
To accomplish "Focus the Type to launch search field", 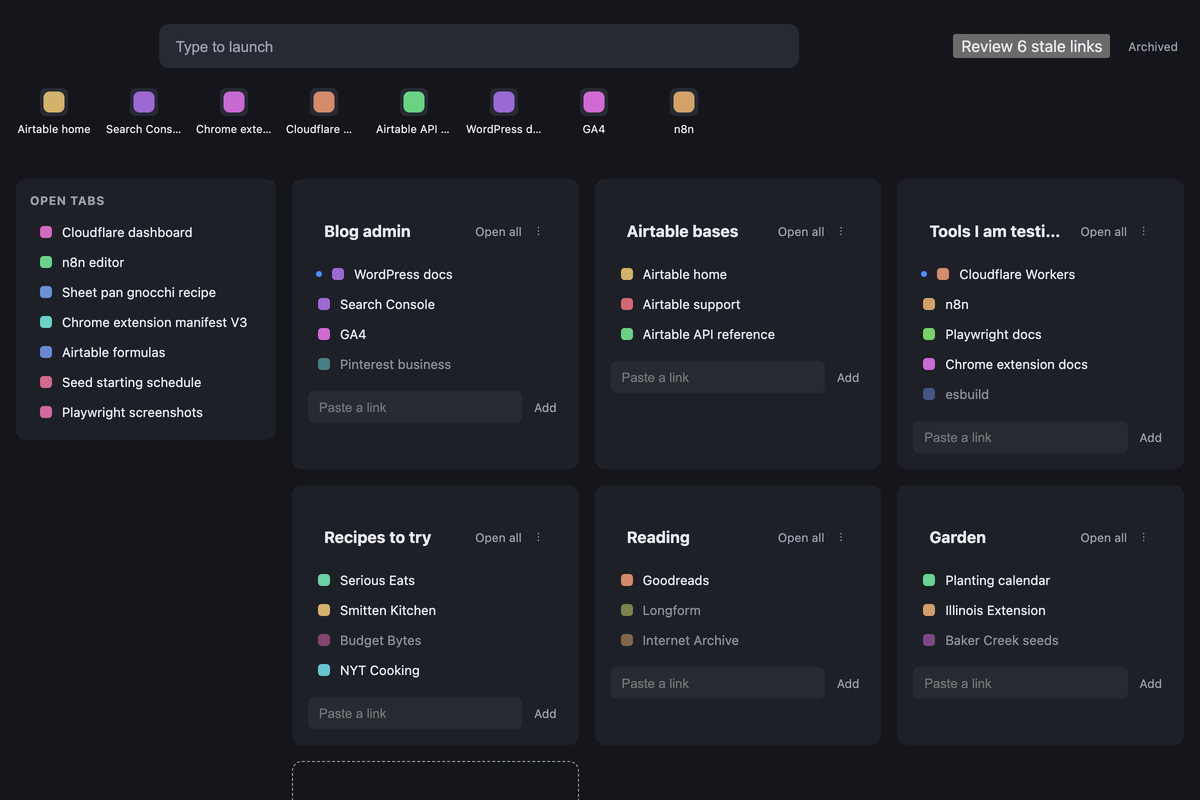I will click(479, 46).
